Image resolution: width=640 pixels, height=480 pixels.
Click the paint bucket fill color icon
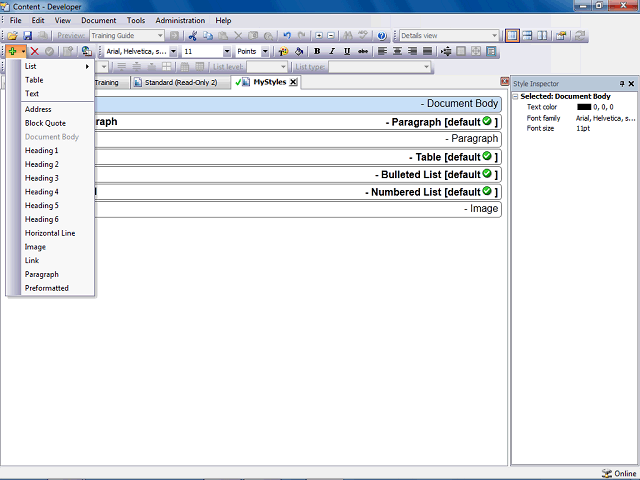(x=299, y=51)
